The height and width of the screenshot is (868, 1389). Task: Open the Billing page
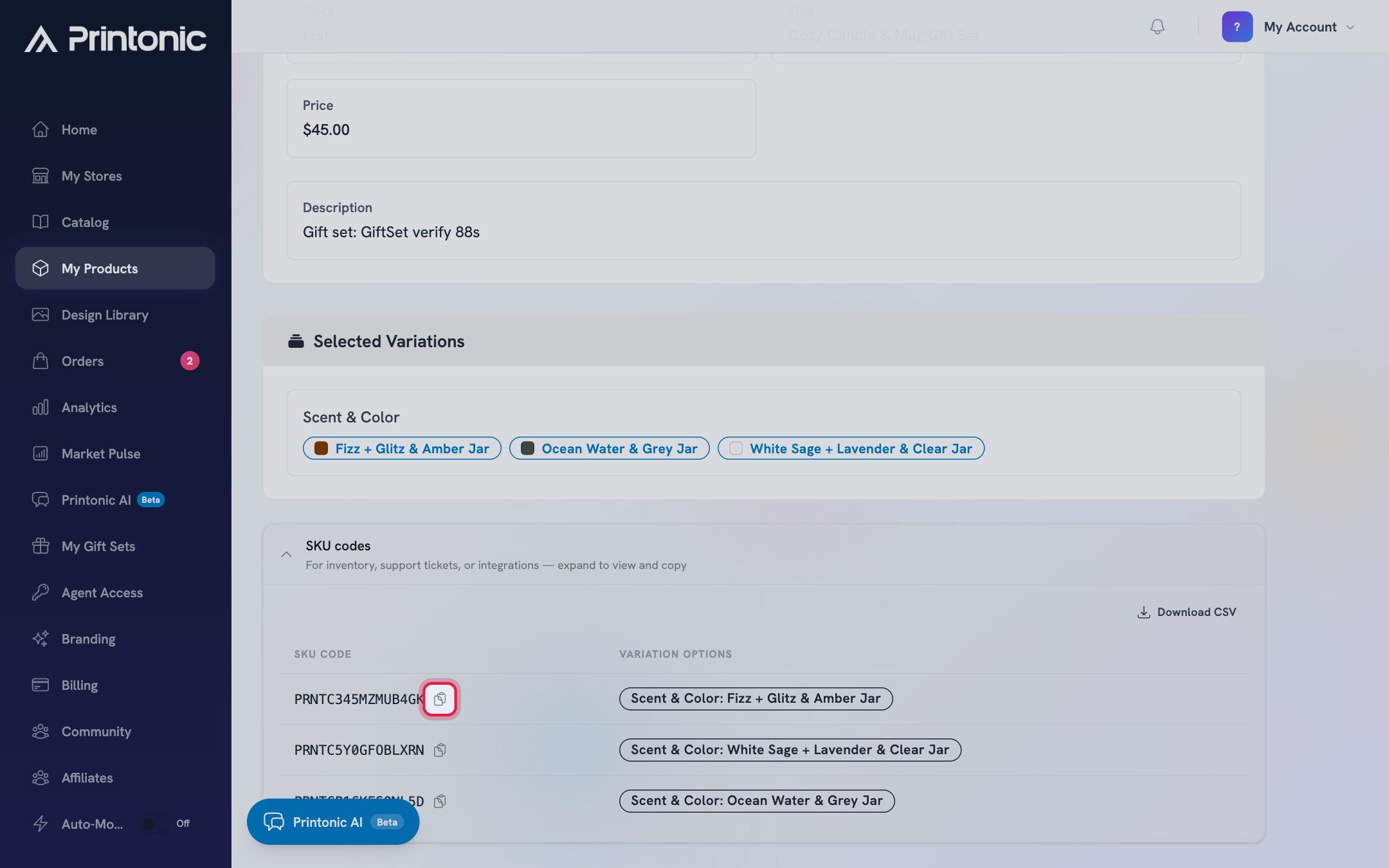(x=115, y=685)
